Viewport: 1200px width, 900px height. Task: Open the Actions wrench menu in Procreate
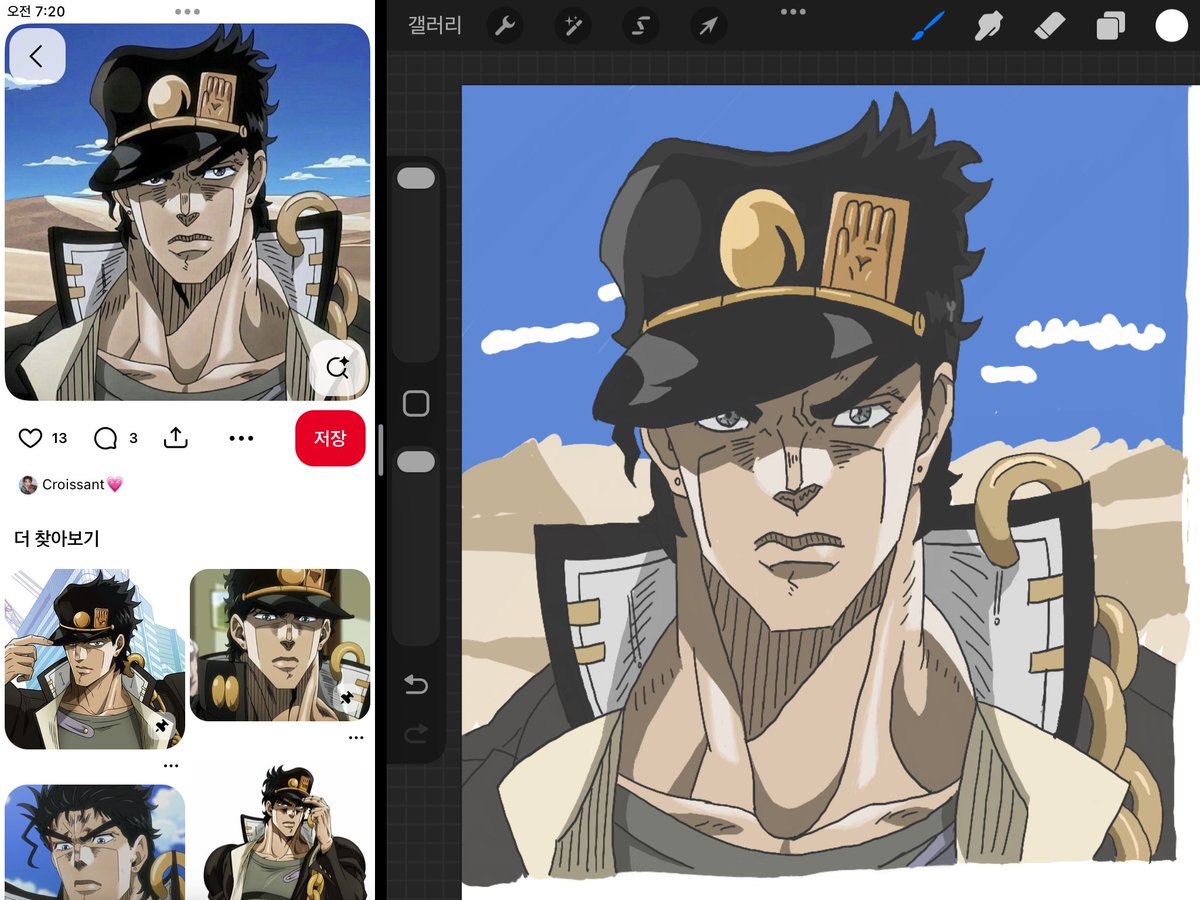pyautogui.click(x=505, y=26)
